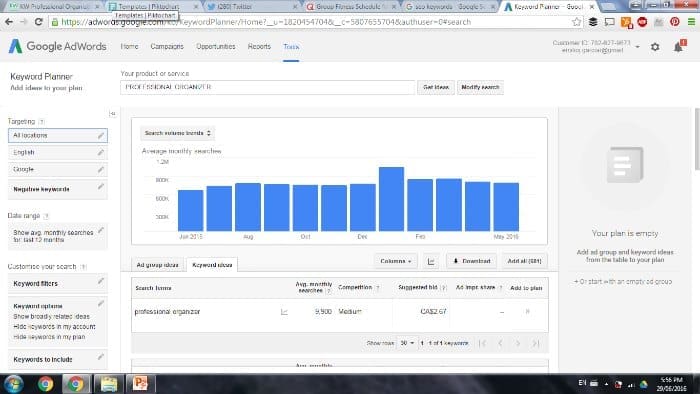The height and width of the screenshot is (394, 700).
Task: Reload the page with the refresh icon
Action: pos(38,22)
